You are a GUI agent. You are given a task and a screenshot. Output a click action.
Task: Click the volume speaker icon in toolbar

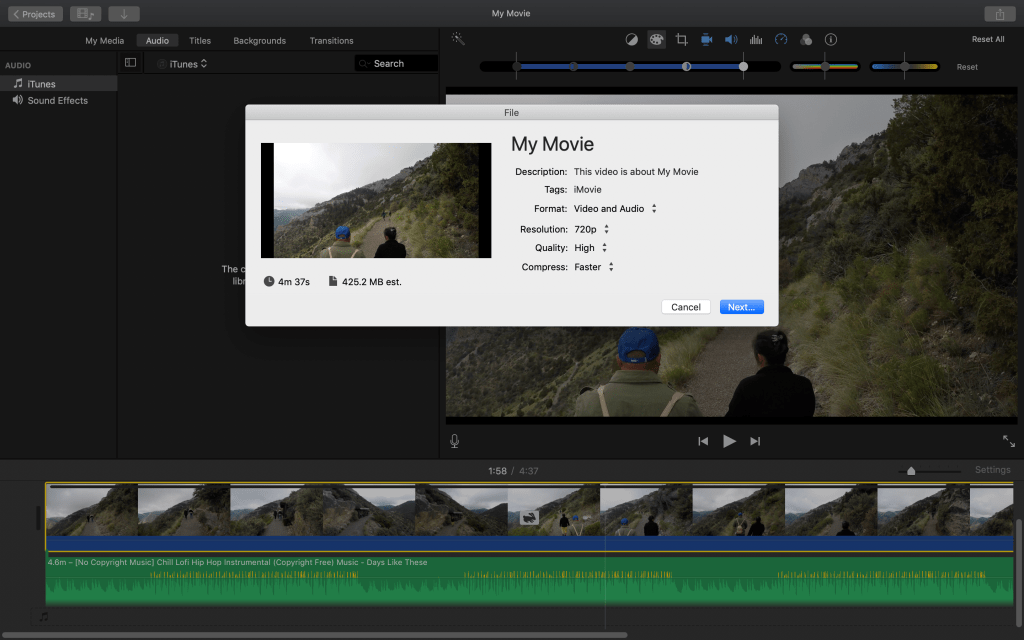[x=731, y=40]
